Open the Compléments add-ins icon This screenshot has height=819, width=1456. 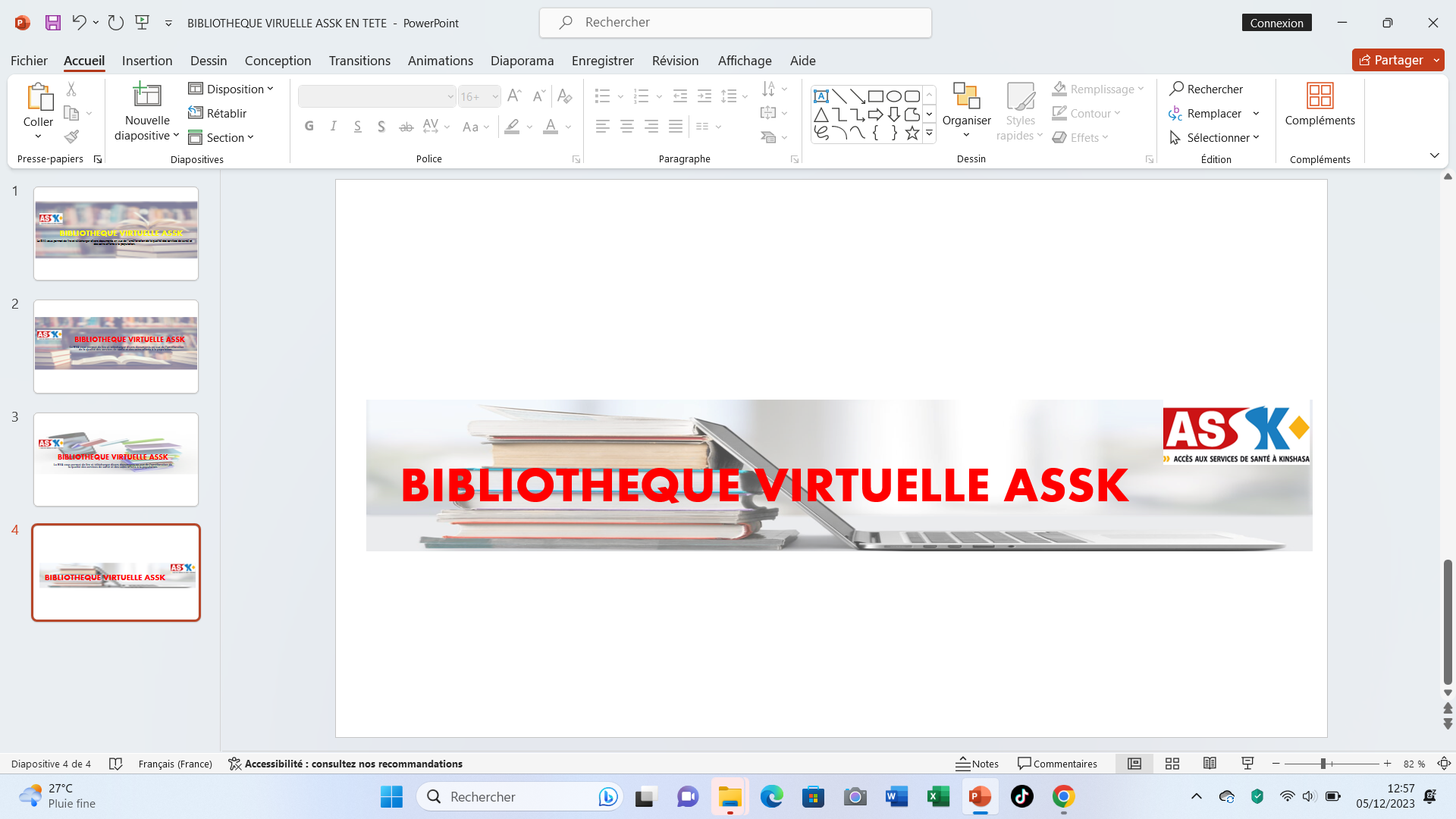[x=1319, y=105]
